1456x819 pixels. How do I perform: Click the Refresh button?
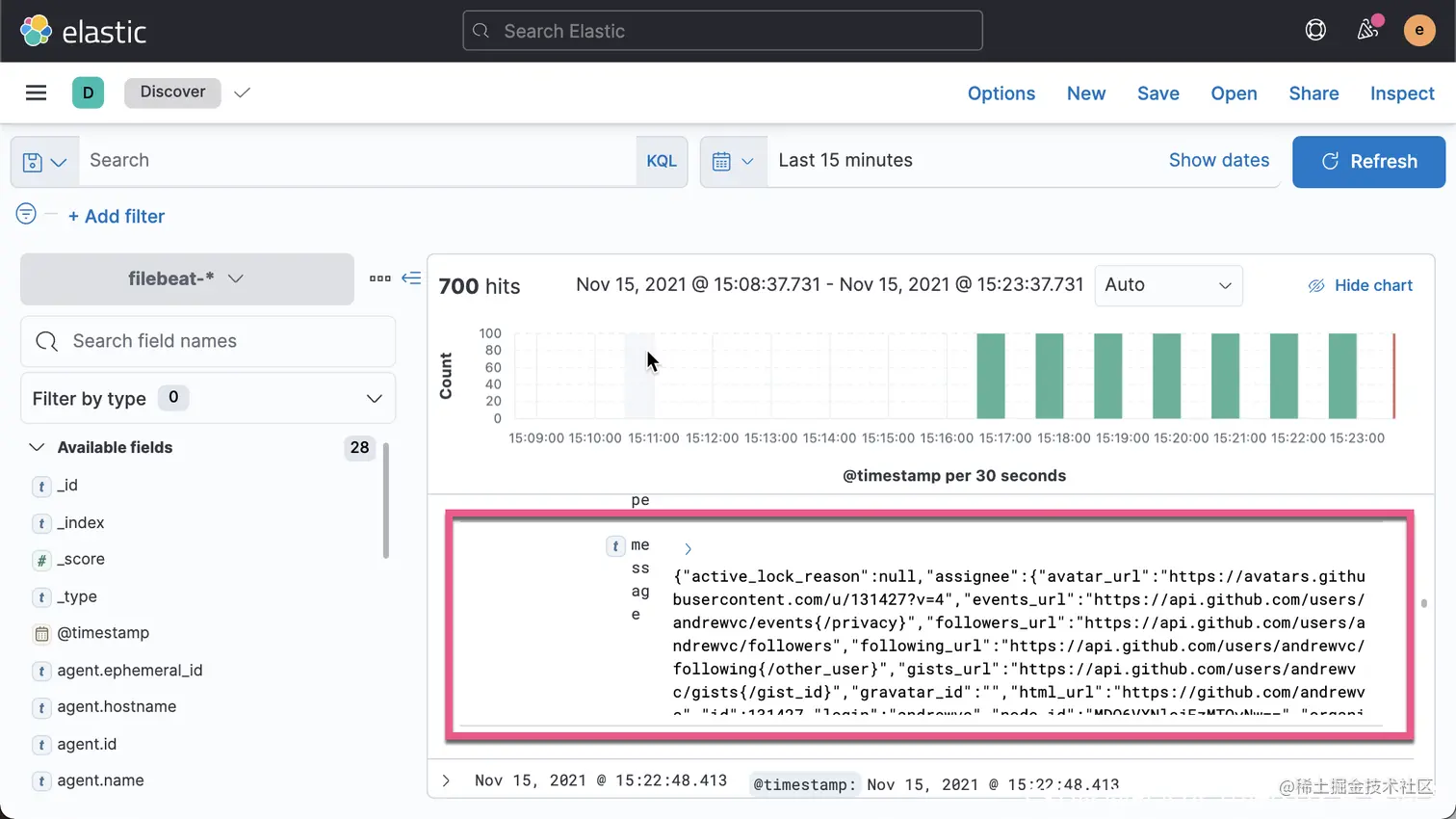[x=1368, y=162]
